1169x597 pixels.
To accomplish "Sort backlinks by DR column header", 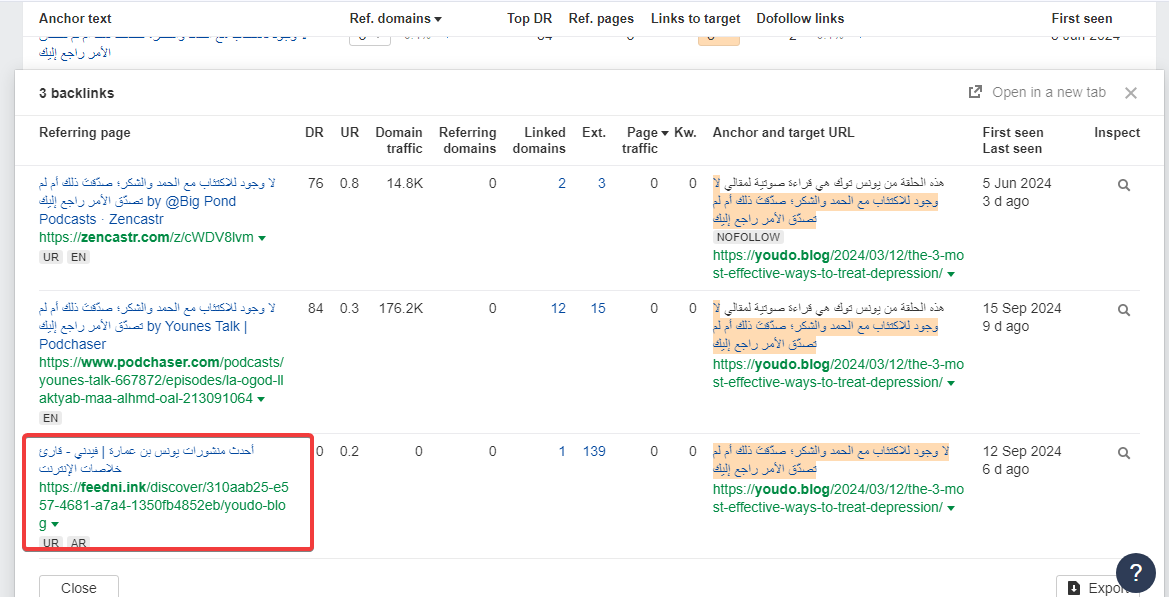I will pyautogui.click(x=314, y=132).
